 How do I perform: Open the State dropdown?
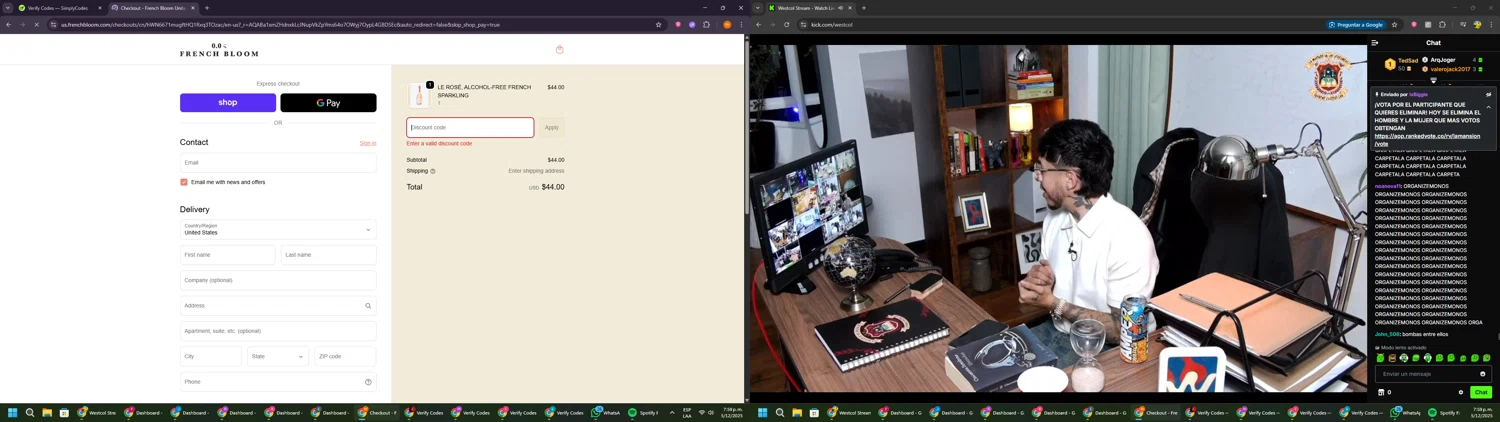click(x=277, y=356)
